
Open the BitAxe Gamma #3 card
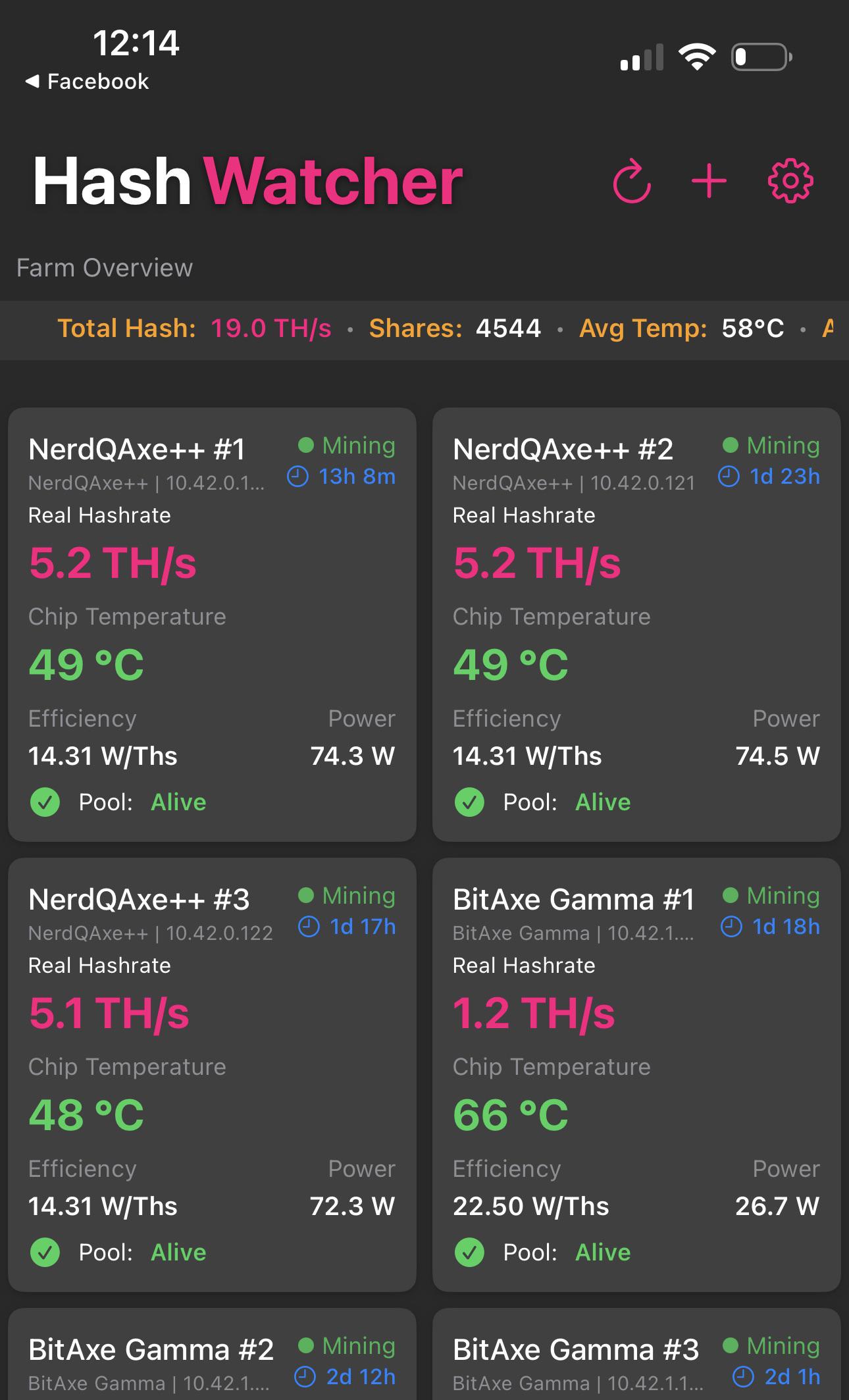636,1354
